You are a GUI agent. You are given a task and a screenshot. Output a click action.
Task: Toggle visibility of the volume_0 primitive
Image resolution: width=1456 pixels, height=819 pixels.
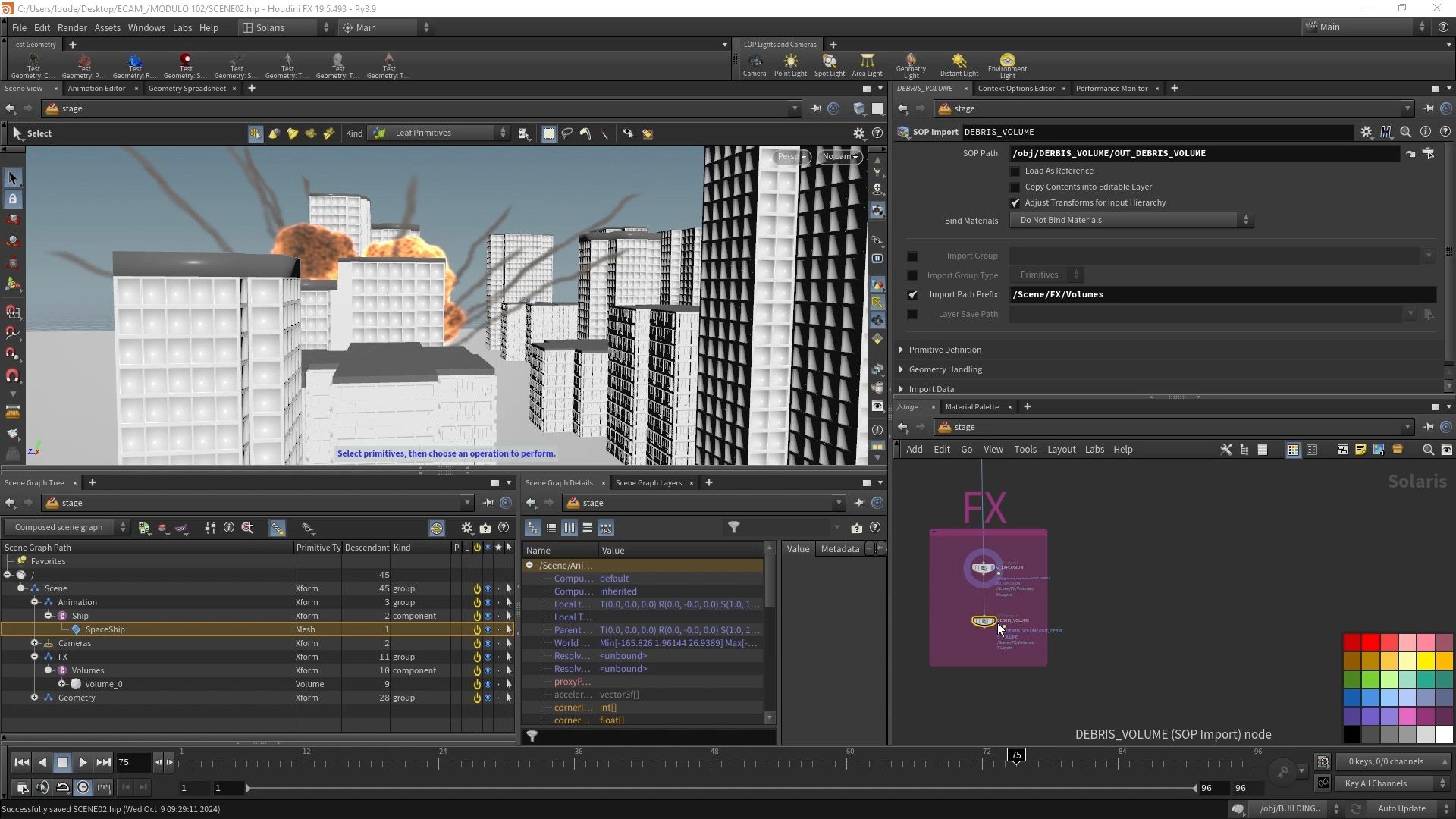488,683
